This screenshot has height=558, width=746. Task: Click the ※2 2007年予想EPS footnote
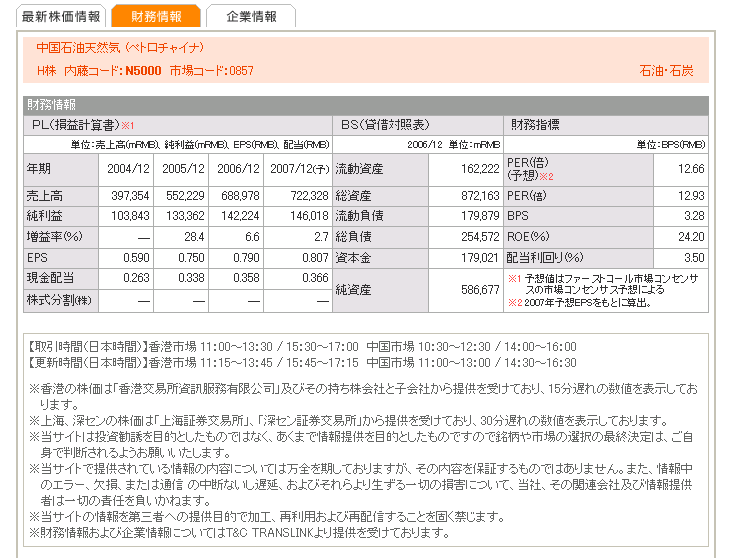click(x=579, y=303)
